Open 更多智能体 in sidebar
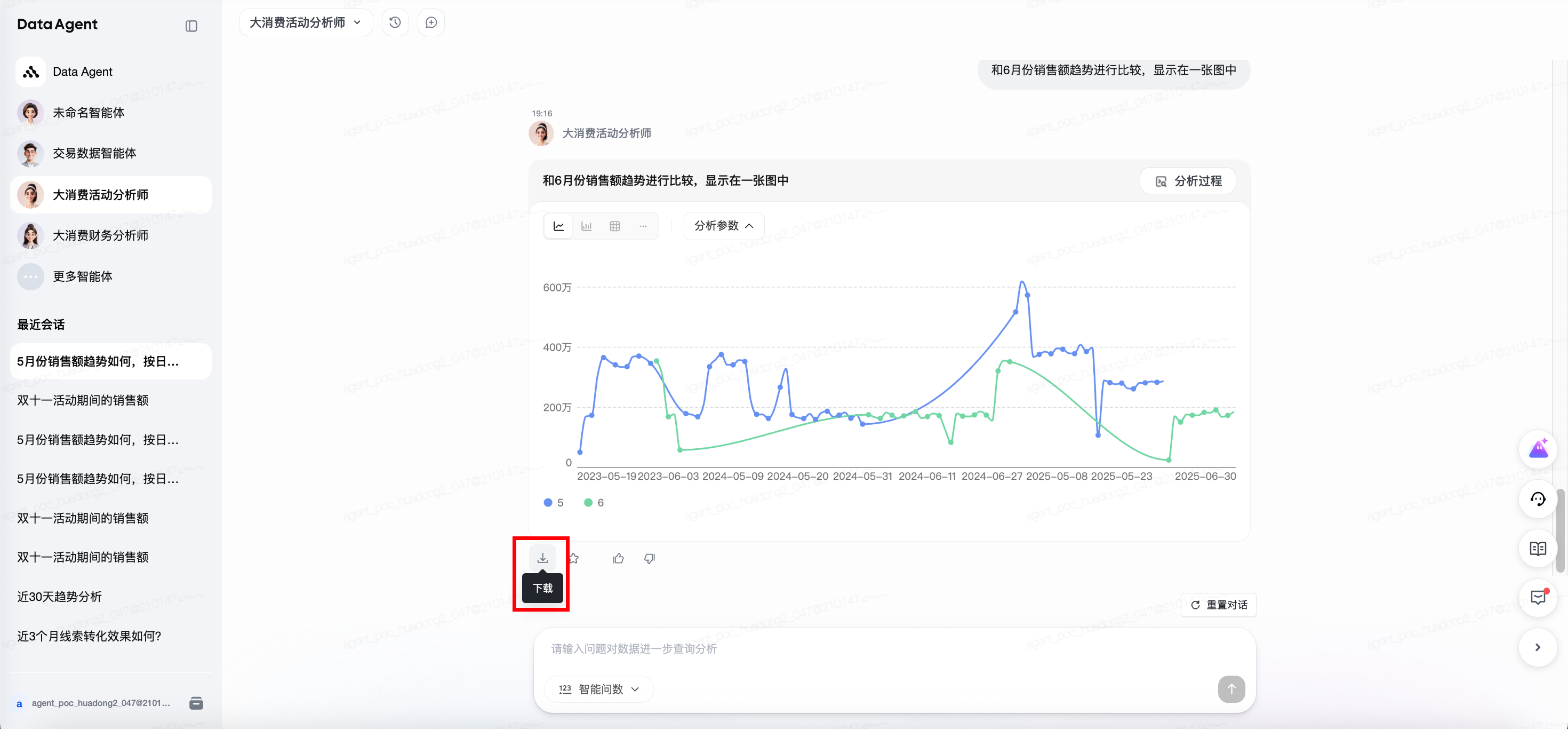 click(x=82, y=276)
